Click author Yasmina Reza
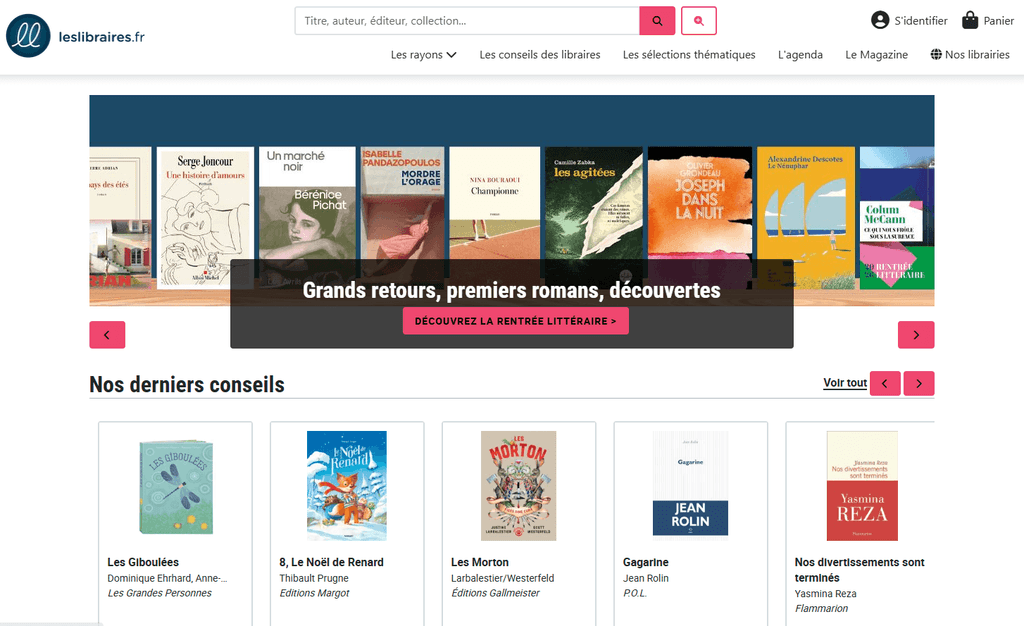The height and width of the screenshot is (626, 1024). tap(825, 594)
